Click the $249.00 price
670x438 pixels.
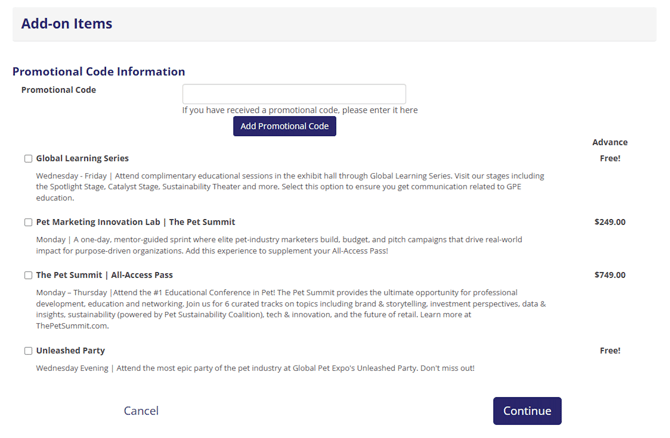tap(609, 222)
